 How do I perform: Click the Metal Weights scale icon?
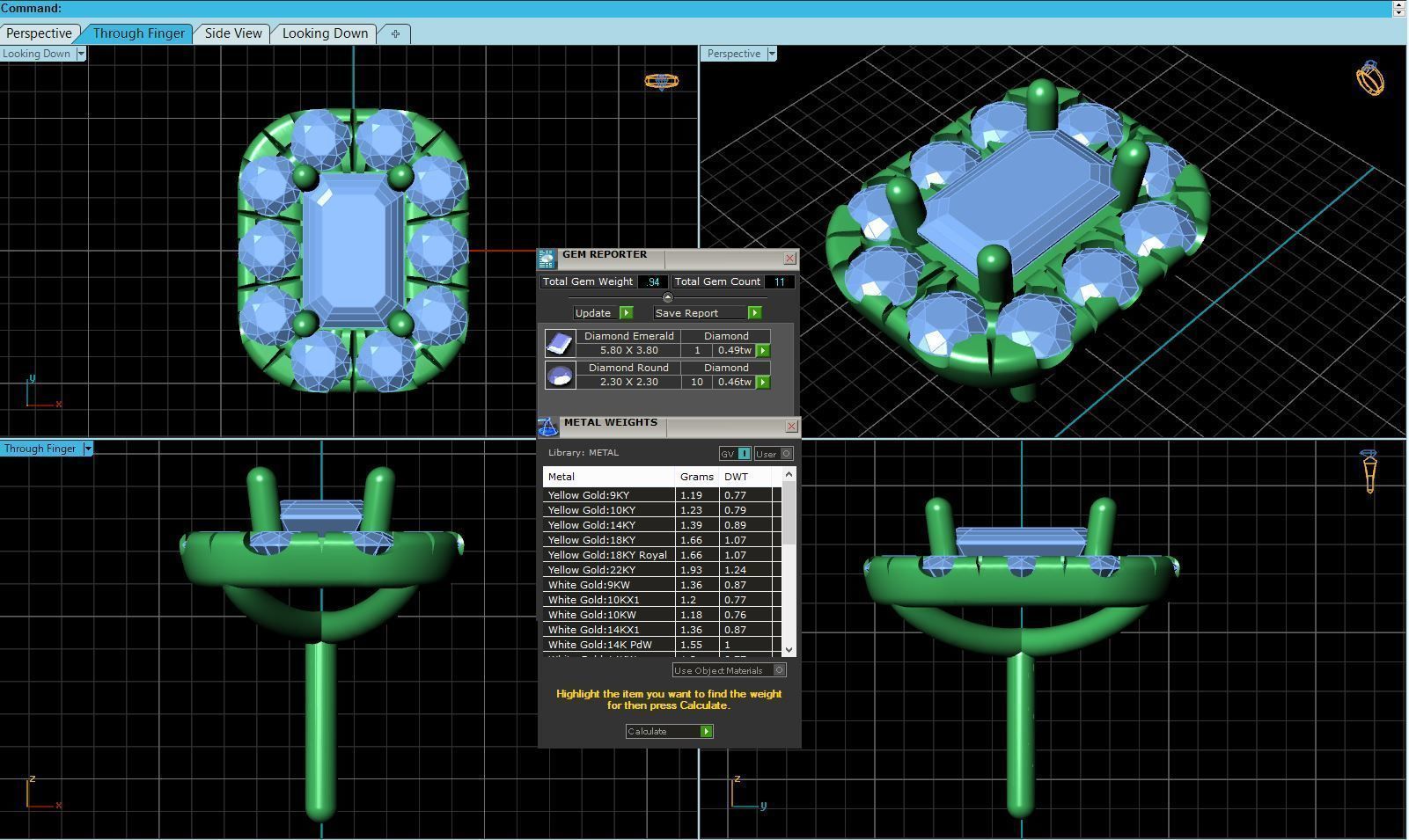click(x=547, y=427)
